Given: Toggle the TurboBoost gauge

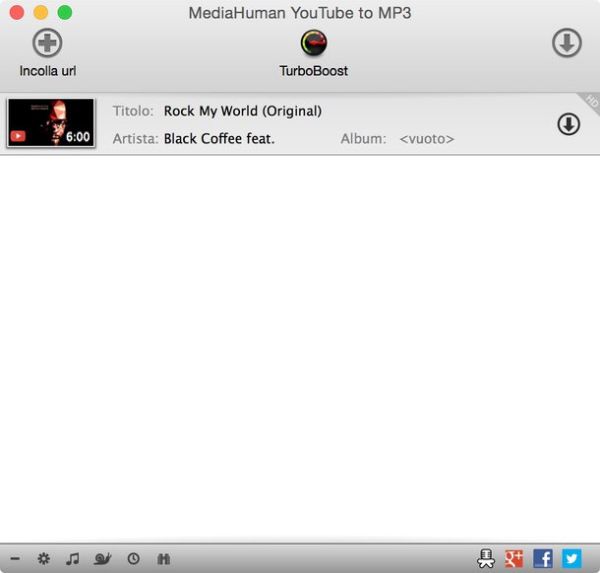Looking at the screenshot, I should pos(314,43).
